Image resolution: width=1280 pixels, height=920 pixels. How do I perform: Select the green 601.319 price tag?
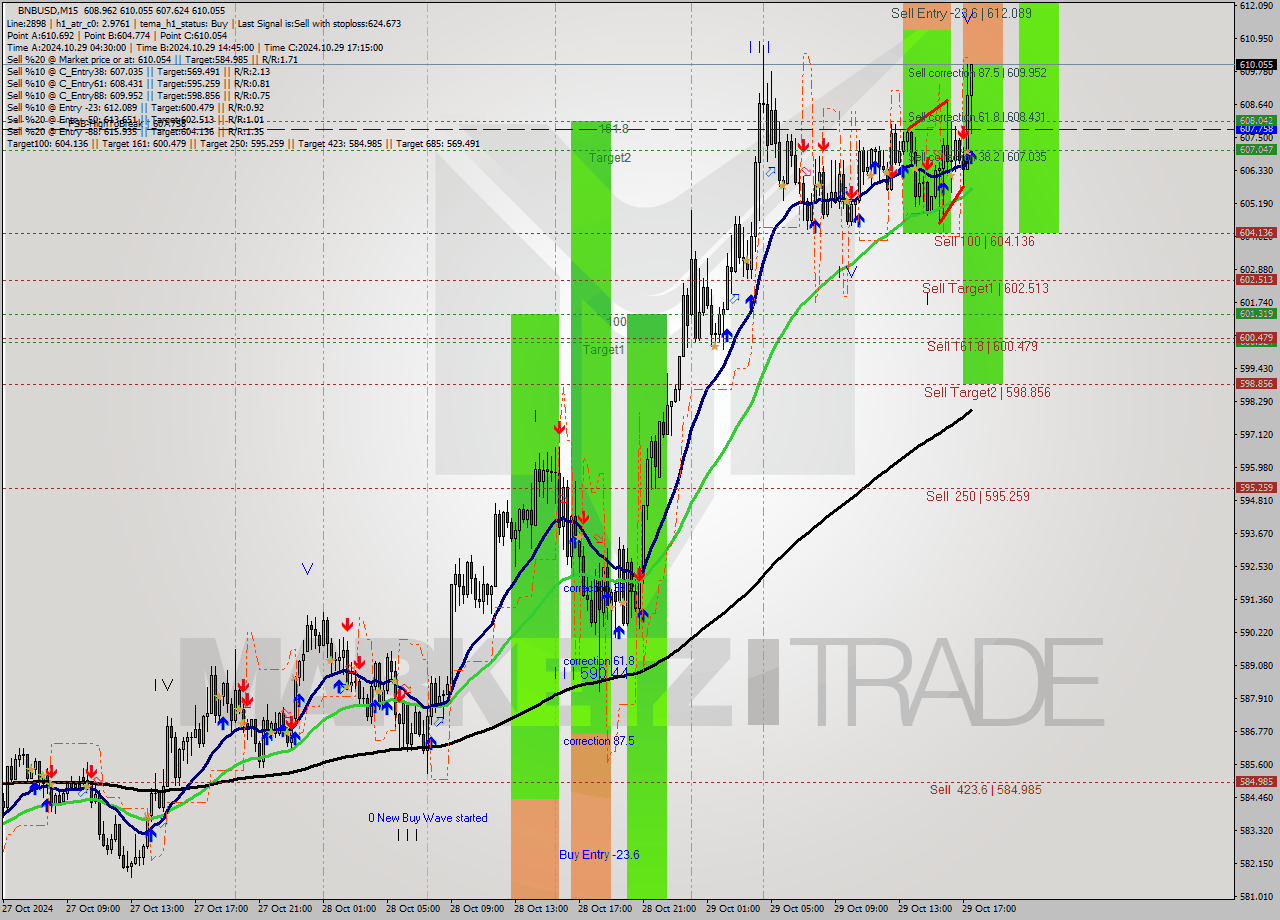point(1256,314)
